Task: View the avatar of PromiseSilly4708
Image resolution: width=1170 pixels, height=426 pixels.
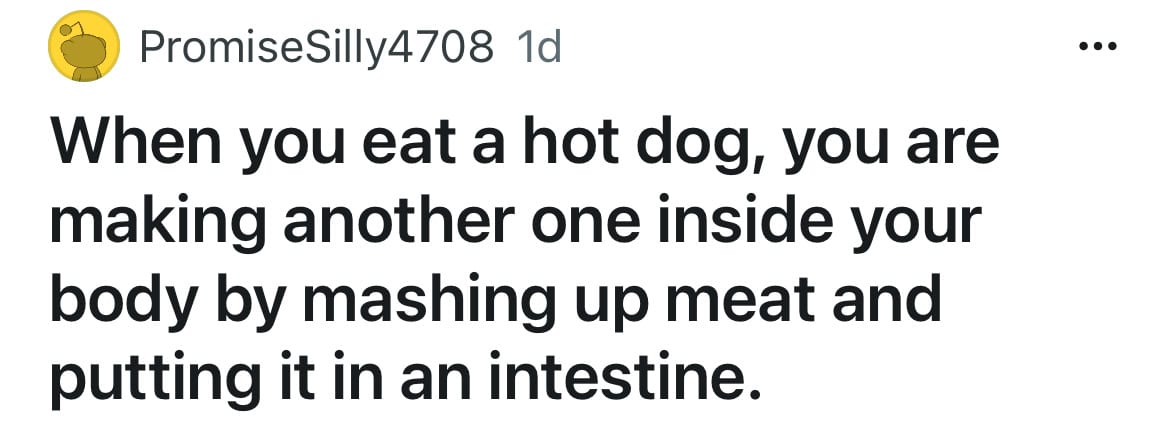Action: tap(84, 46)
